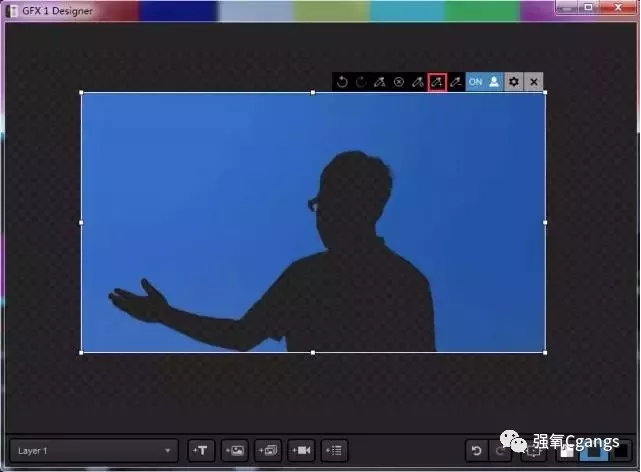
Task: Click the greyed-out redo arrow in key toolbar
Action: pos(361,82)
